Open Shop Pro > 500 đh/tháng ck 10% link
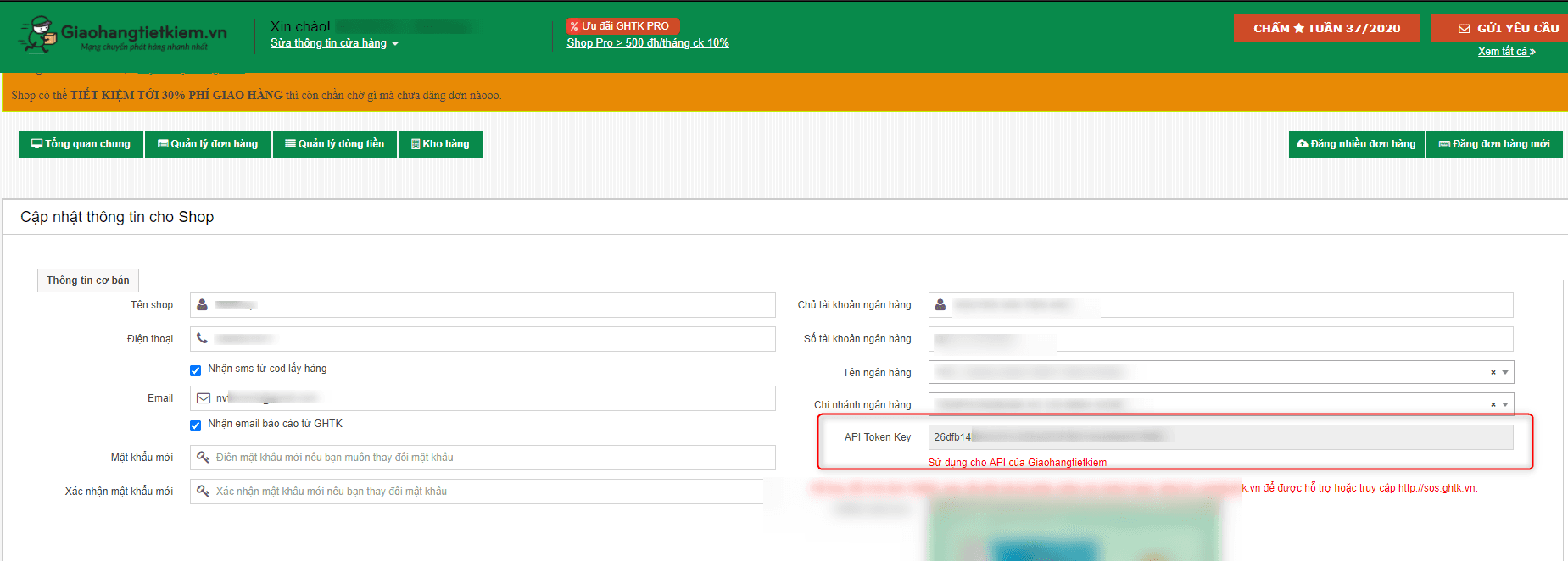 point(648,43)
